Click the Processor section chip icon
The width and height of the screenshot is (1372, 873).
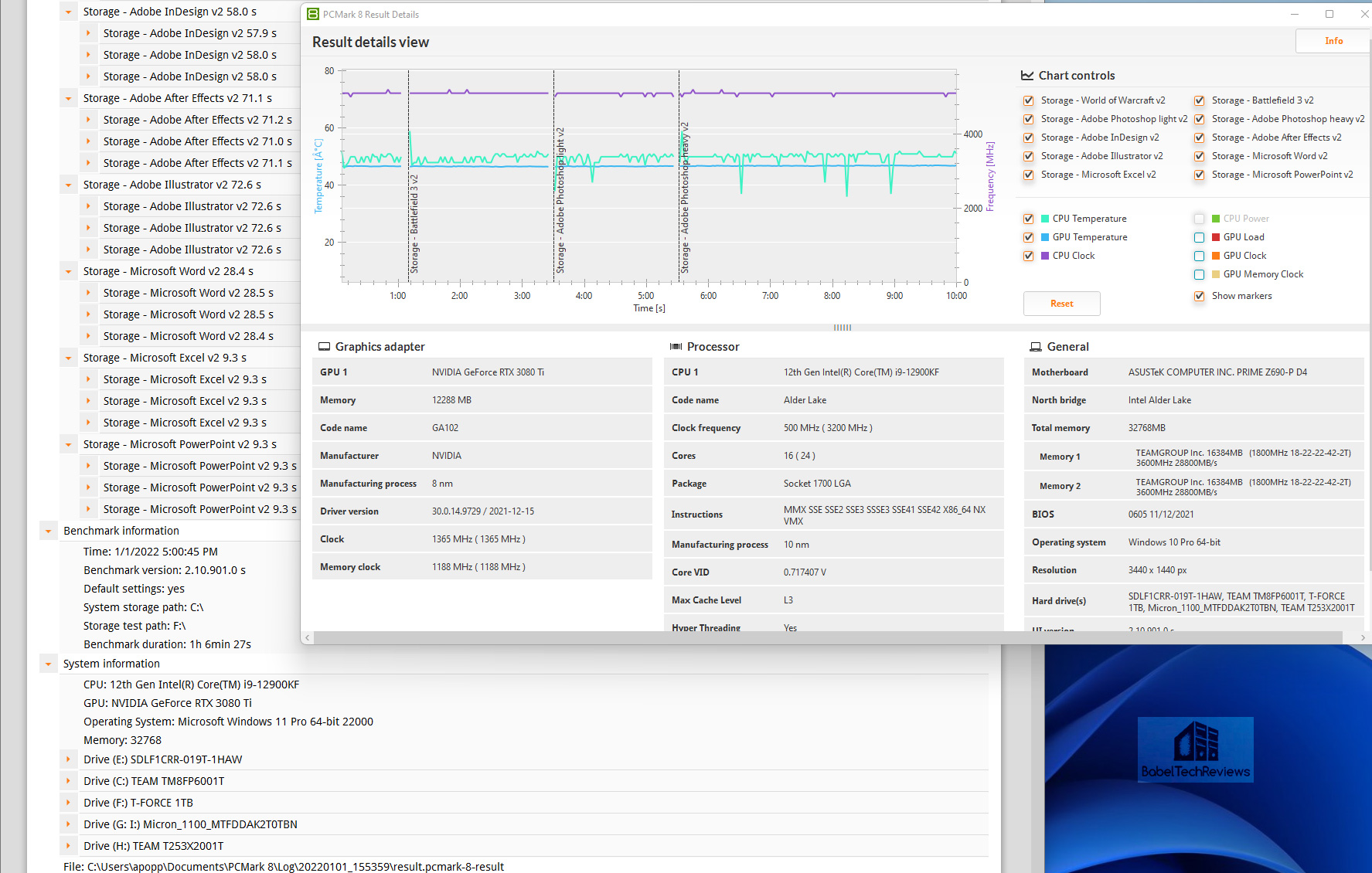[676, 347]
